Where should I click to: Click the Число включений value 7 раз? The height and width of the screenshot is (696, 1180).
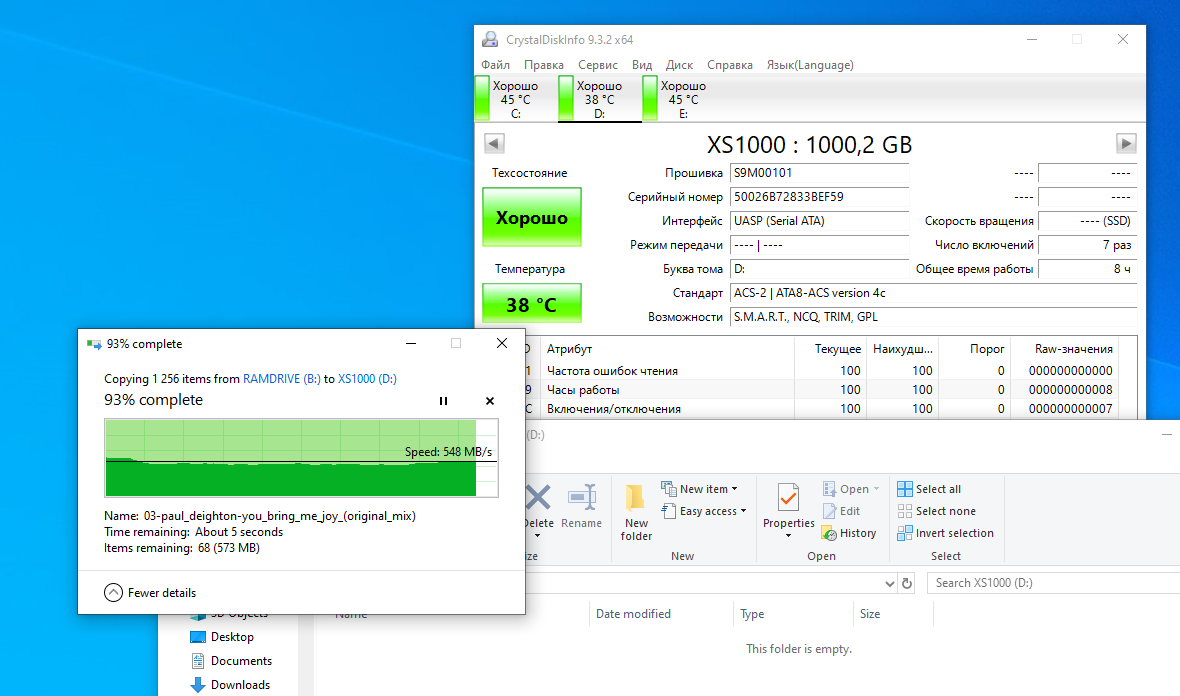1087,245
